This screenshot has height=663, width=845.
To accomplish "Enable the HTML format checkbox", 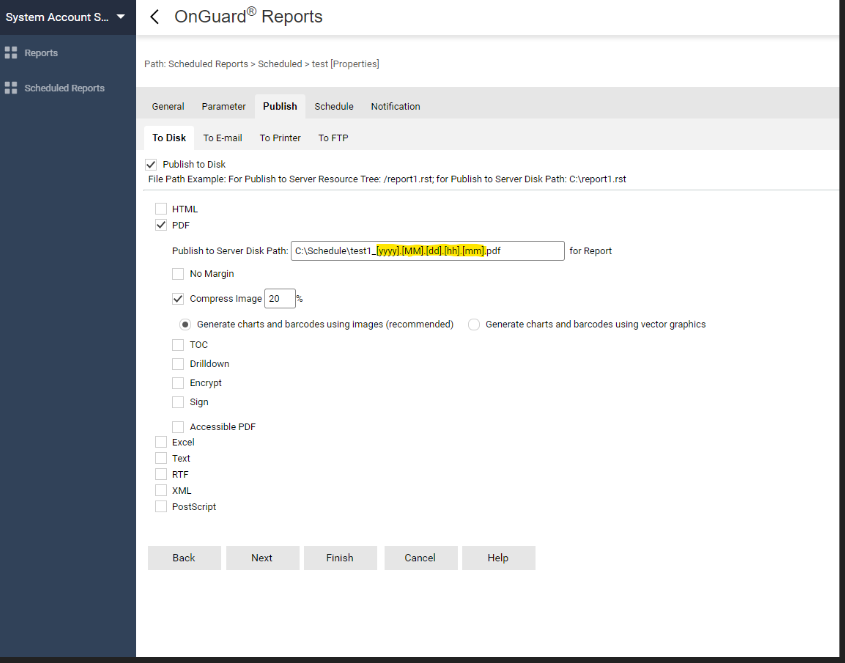I will point(161,209).
